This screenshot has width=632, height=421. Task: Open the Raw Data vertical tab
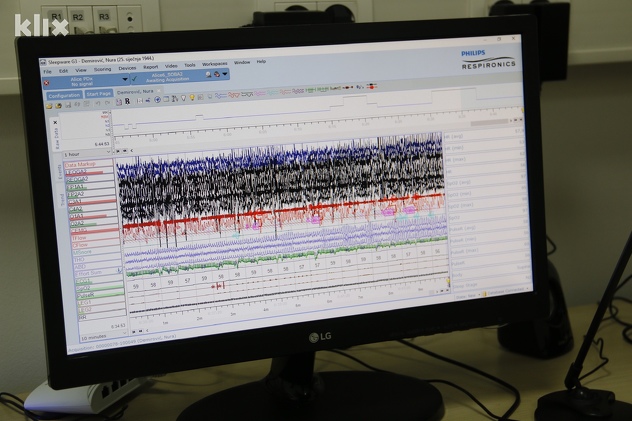(x=56, y=139)
